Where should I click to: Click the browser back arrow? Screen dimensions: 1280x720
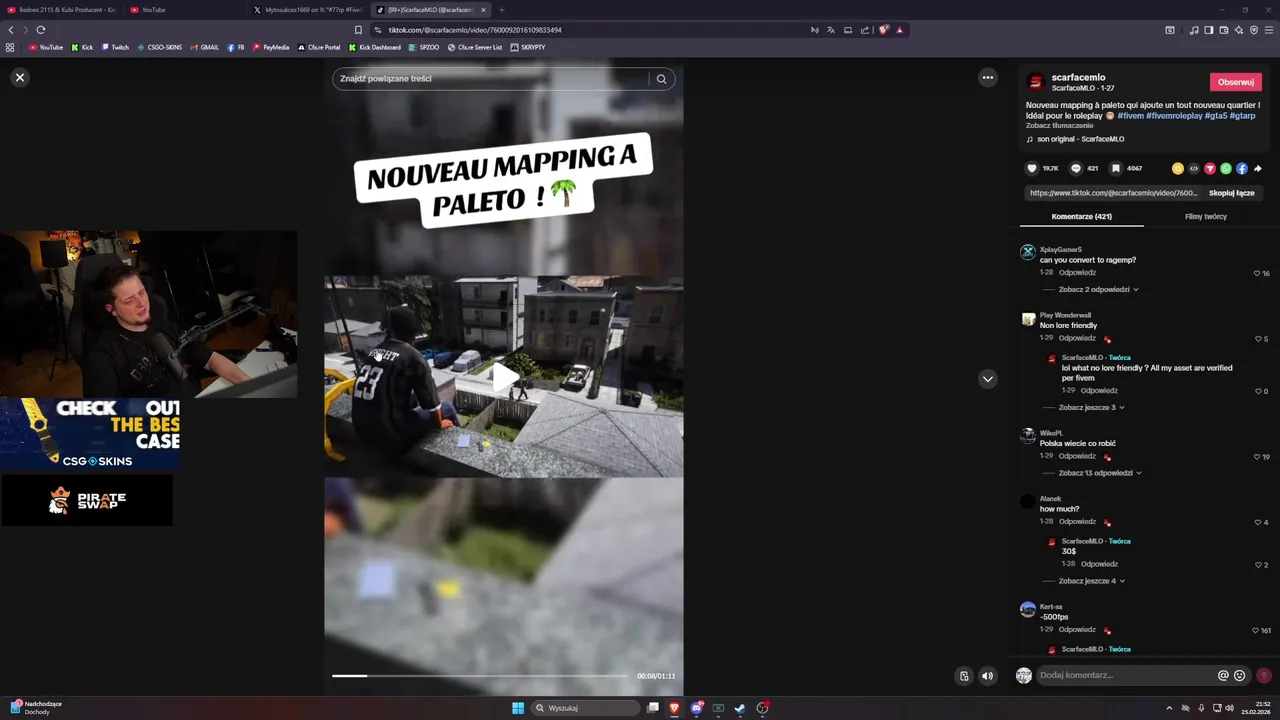pyautogui.click(x=11, y=30)
